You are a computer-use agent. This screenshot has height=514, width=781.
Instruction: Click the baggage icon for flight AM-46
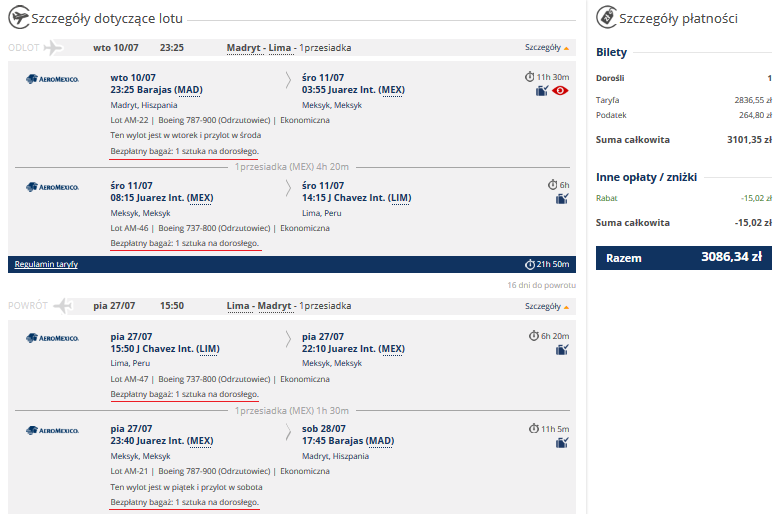[562, 199]
